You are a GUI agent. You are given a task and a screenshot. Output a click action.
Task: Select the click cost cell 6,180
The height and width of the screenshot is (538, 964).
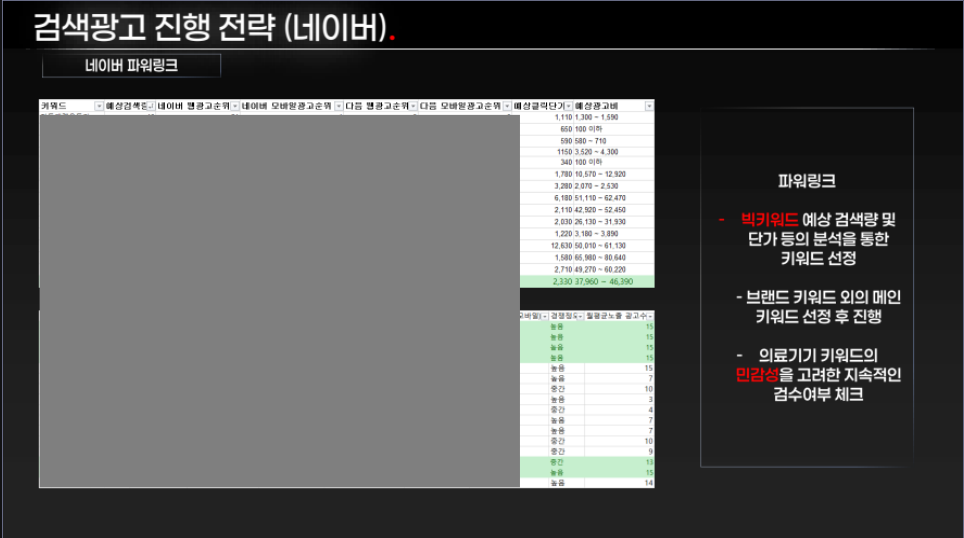[x=563, y=198]
